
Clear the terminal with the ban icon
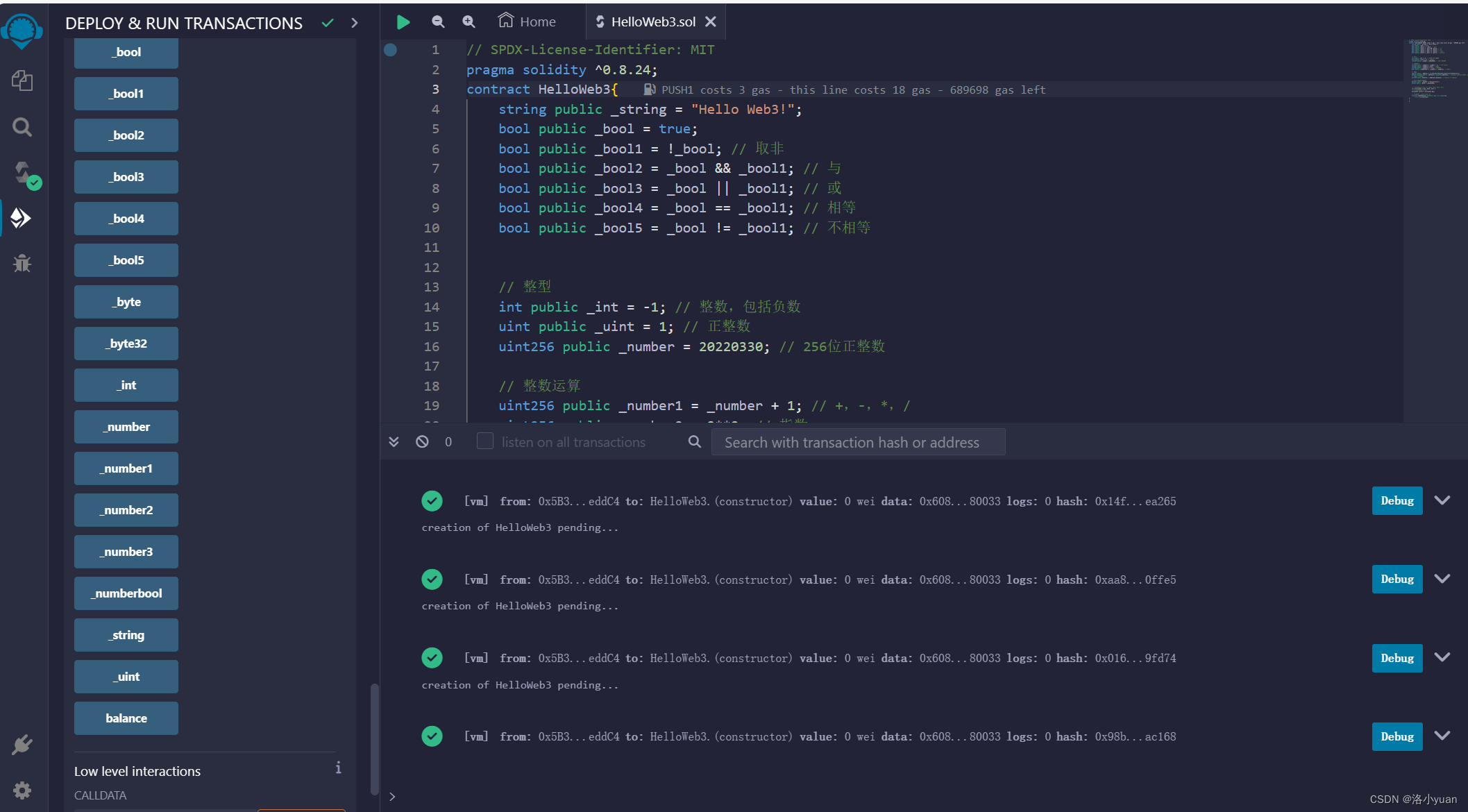click(x=422, y=441)
